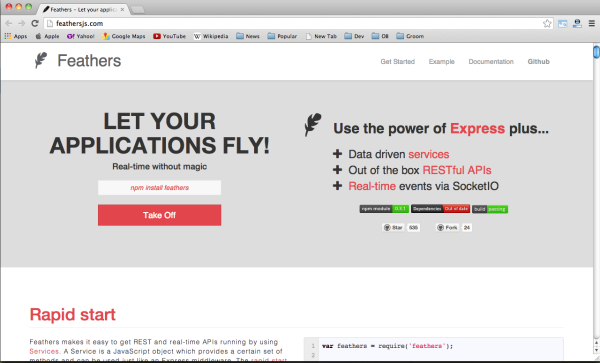Expand the Dev bookmarks folder
This screenshot has width=600, height=363.
(354, 36)
